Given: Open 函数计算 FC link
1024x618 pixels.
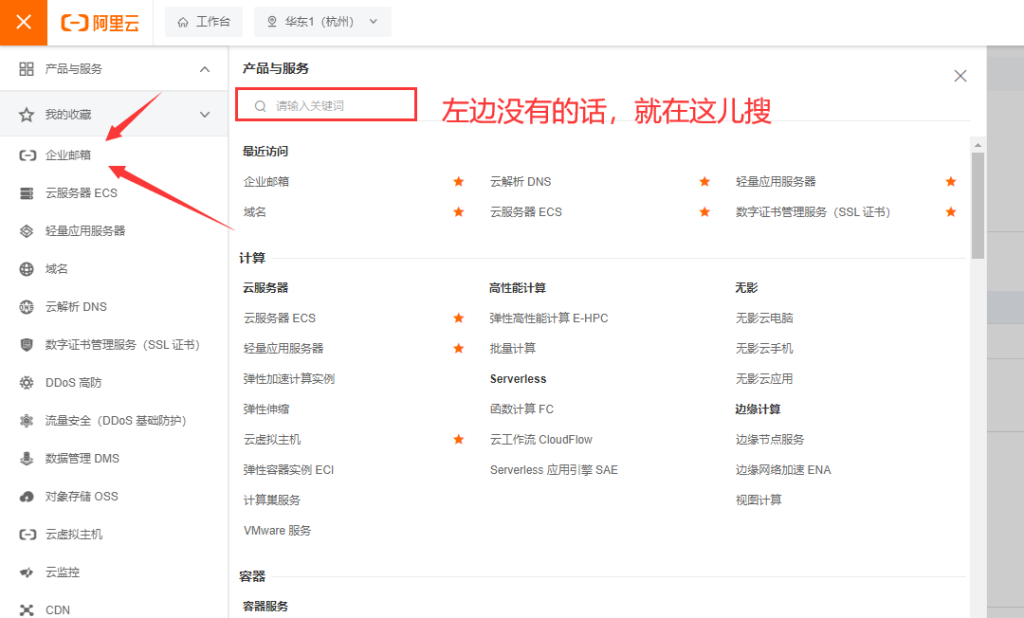Looking at the screenshot, I should (x=522, y=409).
